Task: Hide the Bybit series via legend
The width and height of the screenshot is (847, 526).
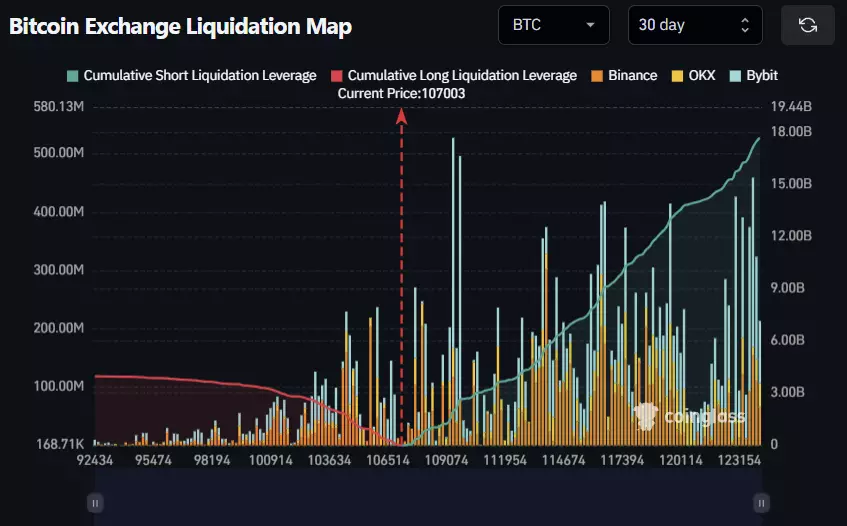Action: click(761, 75)
